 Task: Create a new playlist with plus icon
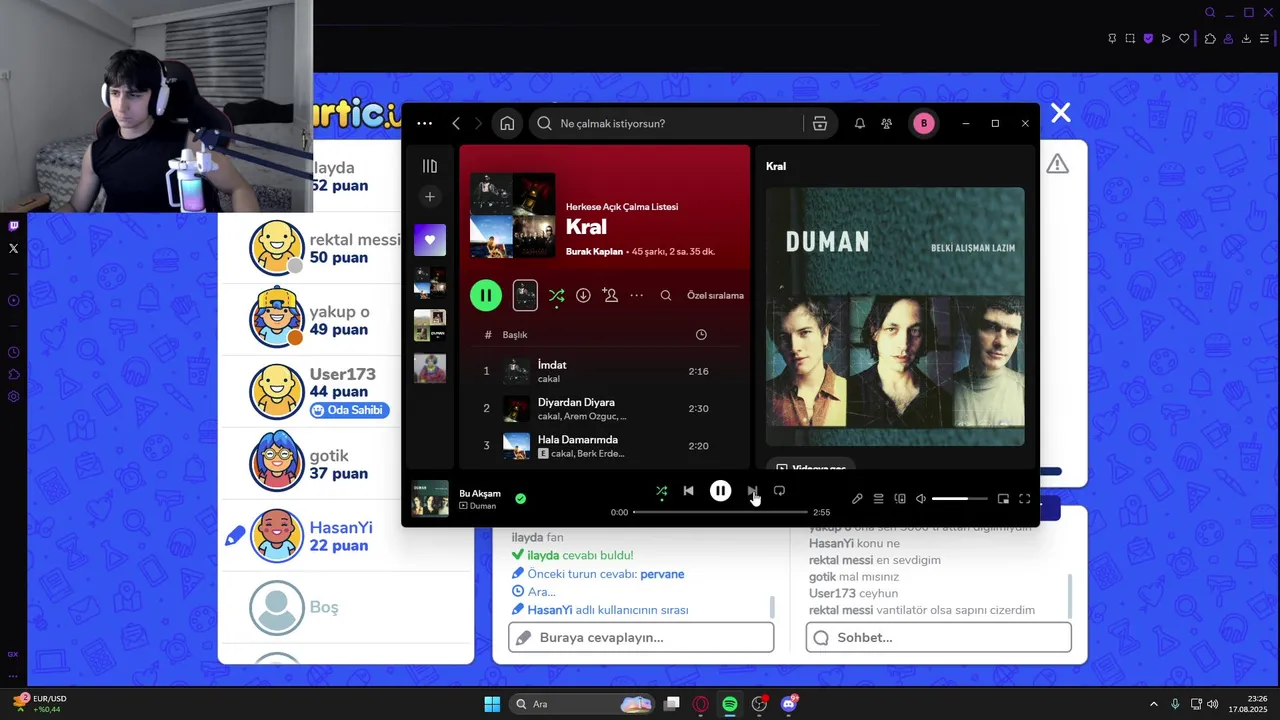coord(430,197)
